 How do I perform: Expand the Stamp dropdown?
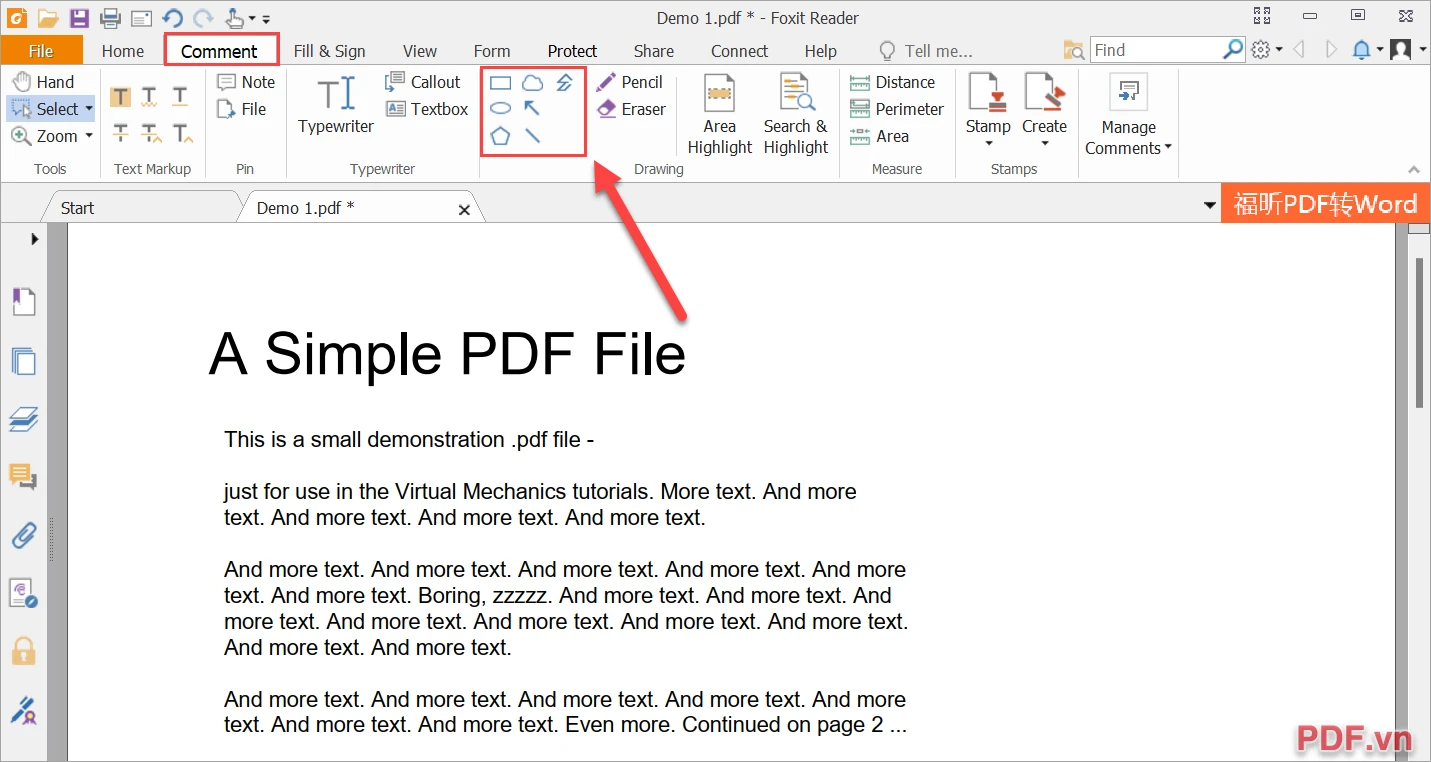[x=988, y=144]
